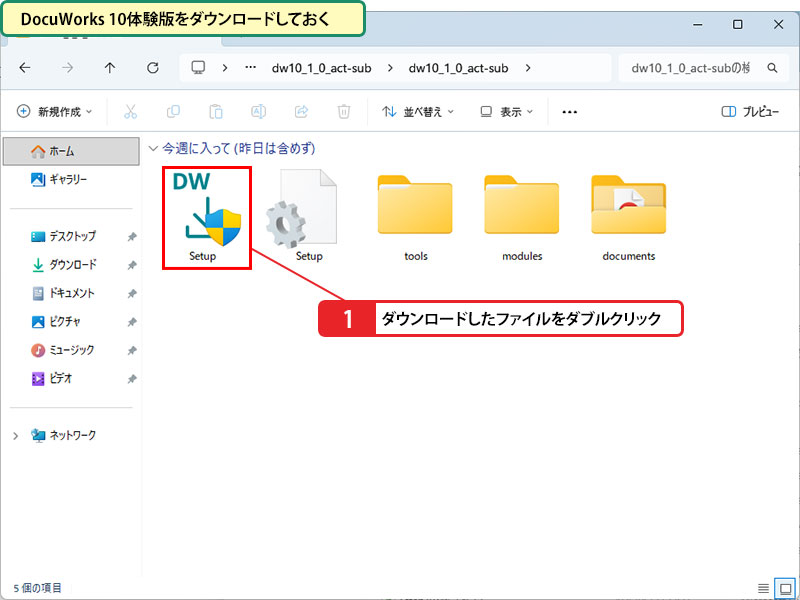Click the Delete trash icon
This screenshot has height=600, width=800.
344,111
